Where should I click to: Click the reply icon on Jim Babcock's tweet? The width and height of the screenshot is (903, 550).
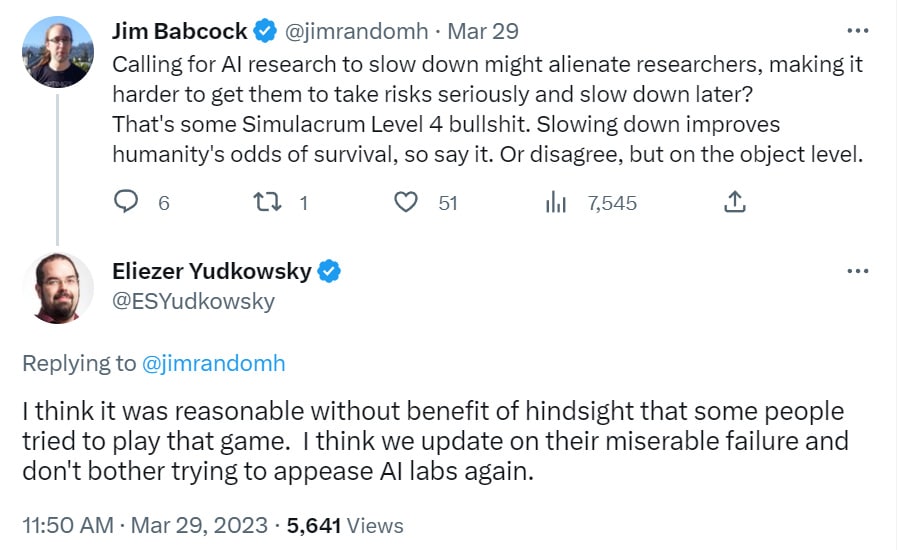pos(126,202)
